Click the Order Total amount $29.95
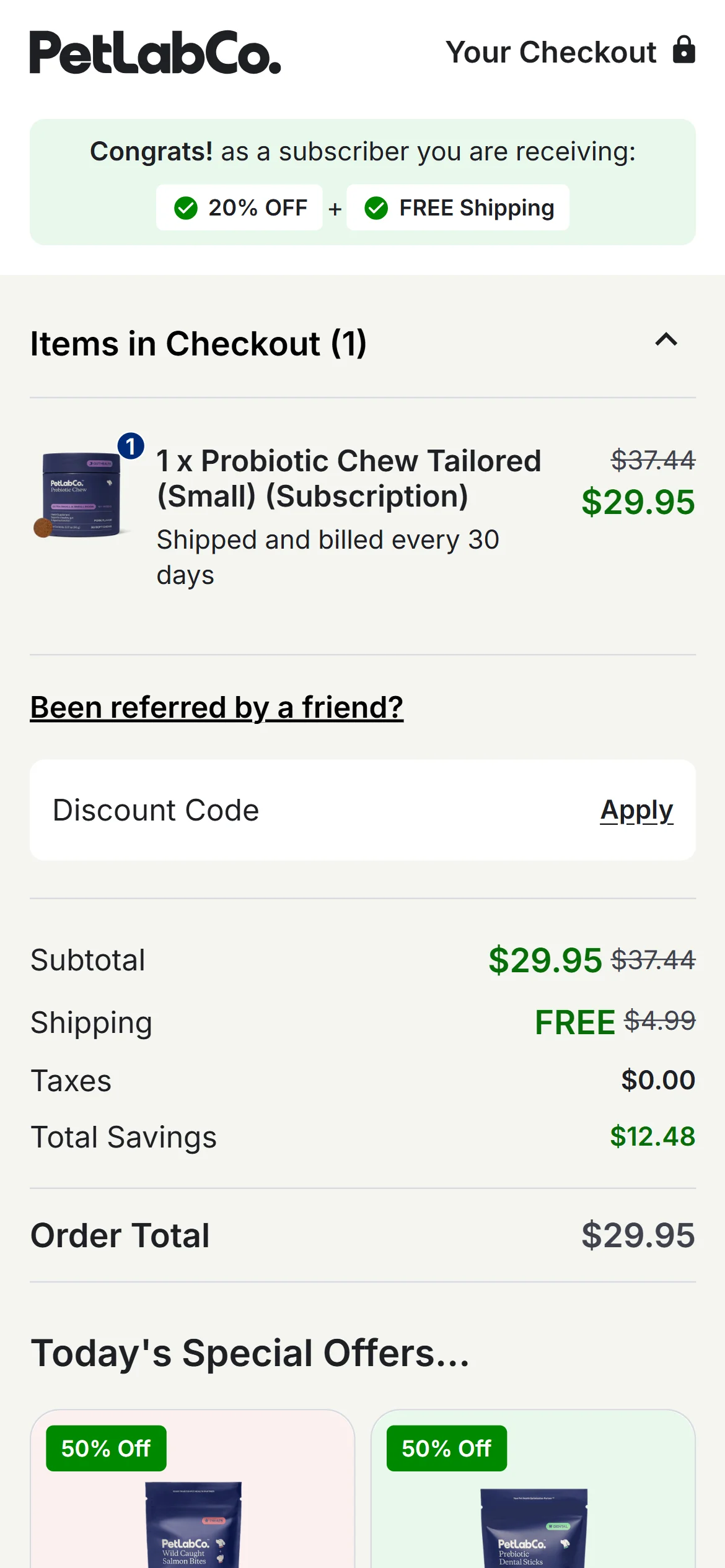The height and width of the screenshot is (1568, 725). (x=638, y=1235)
